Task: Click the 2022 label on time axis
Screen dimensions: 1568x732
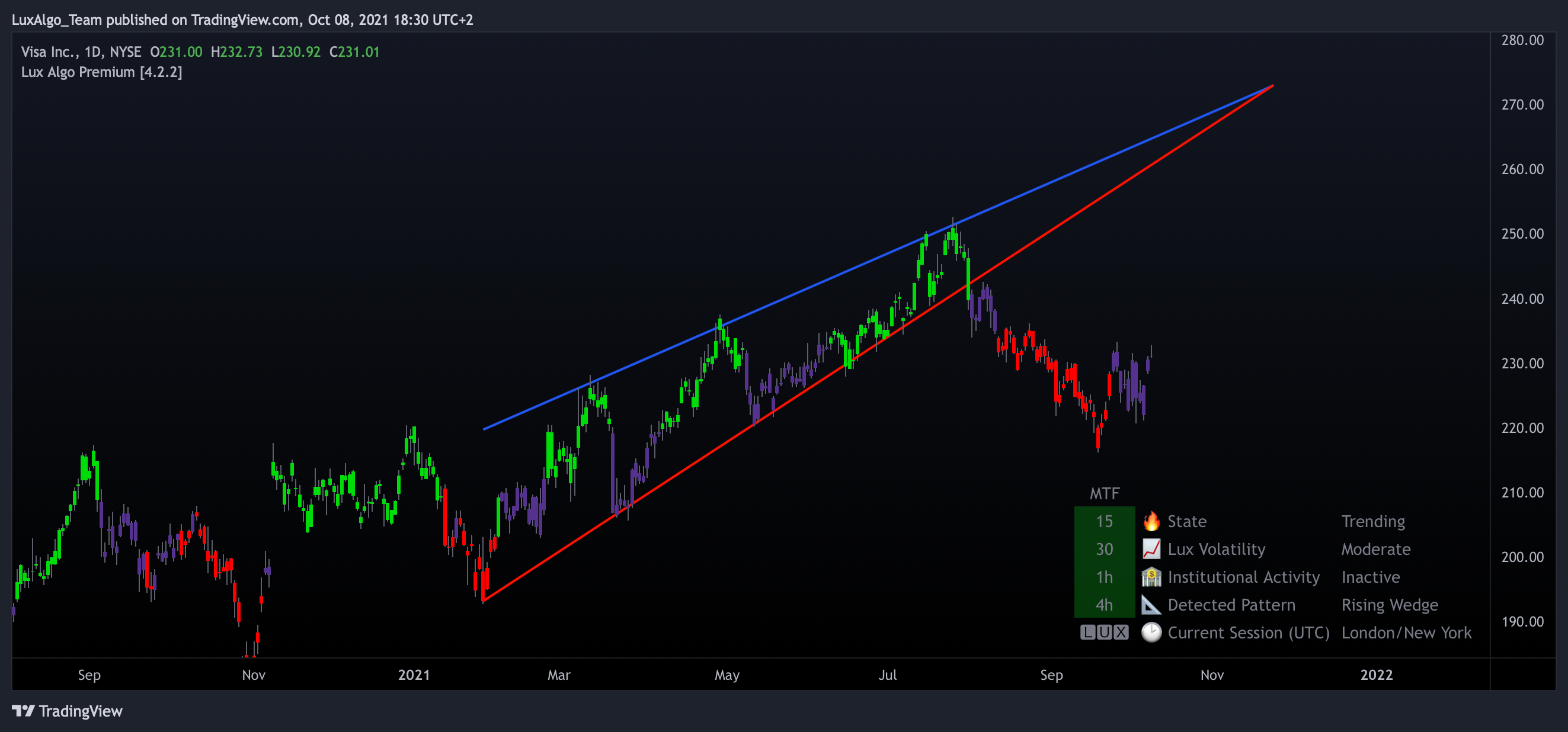Action: [1376, 675]
